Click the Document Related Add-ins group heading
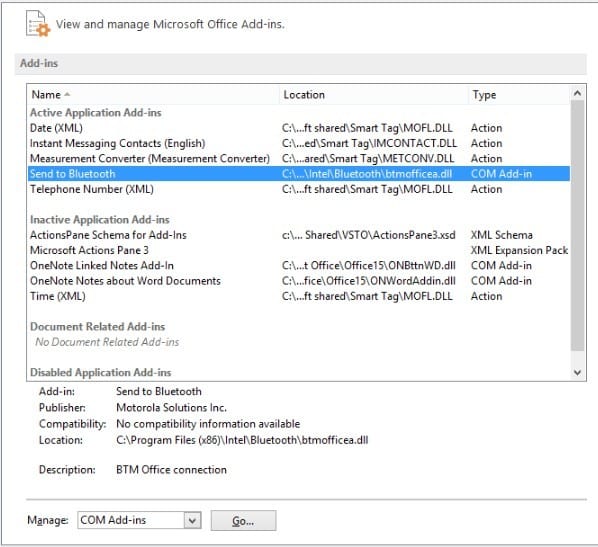 coord(97,327)
